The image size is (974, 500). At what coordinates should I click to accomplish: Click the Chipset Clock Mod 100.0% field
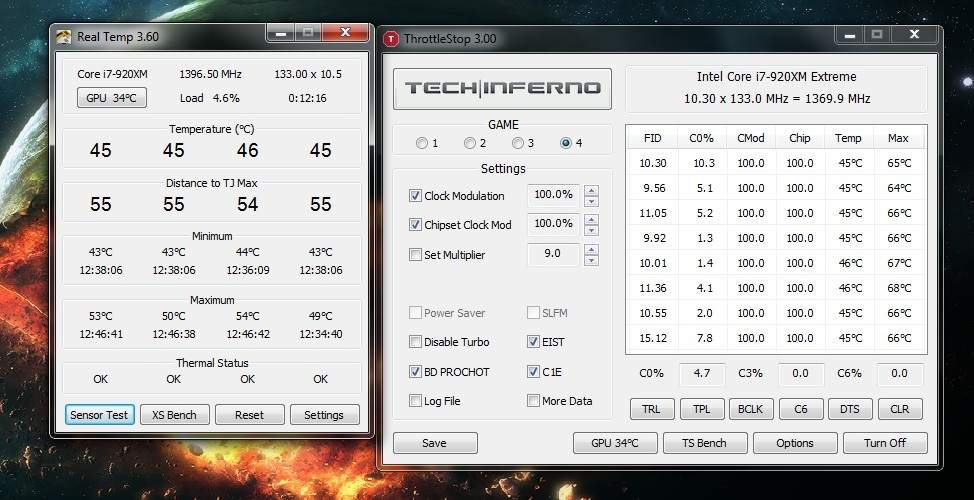(553, 224)
